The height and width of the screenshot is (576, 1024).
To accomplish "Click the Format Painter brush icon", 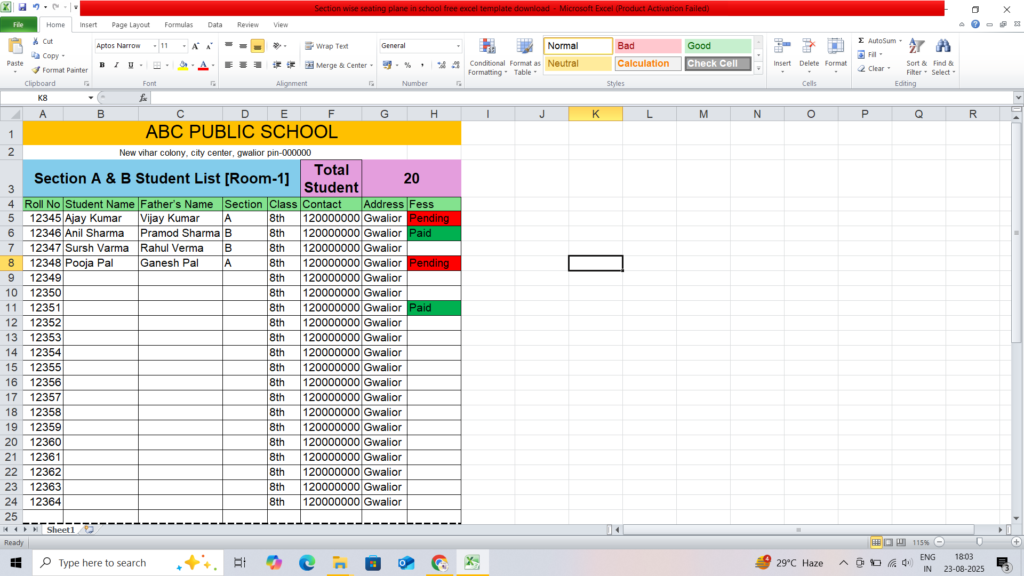I will [36, 70].
